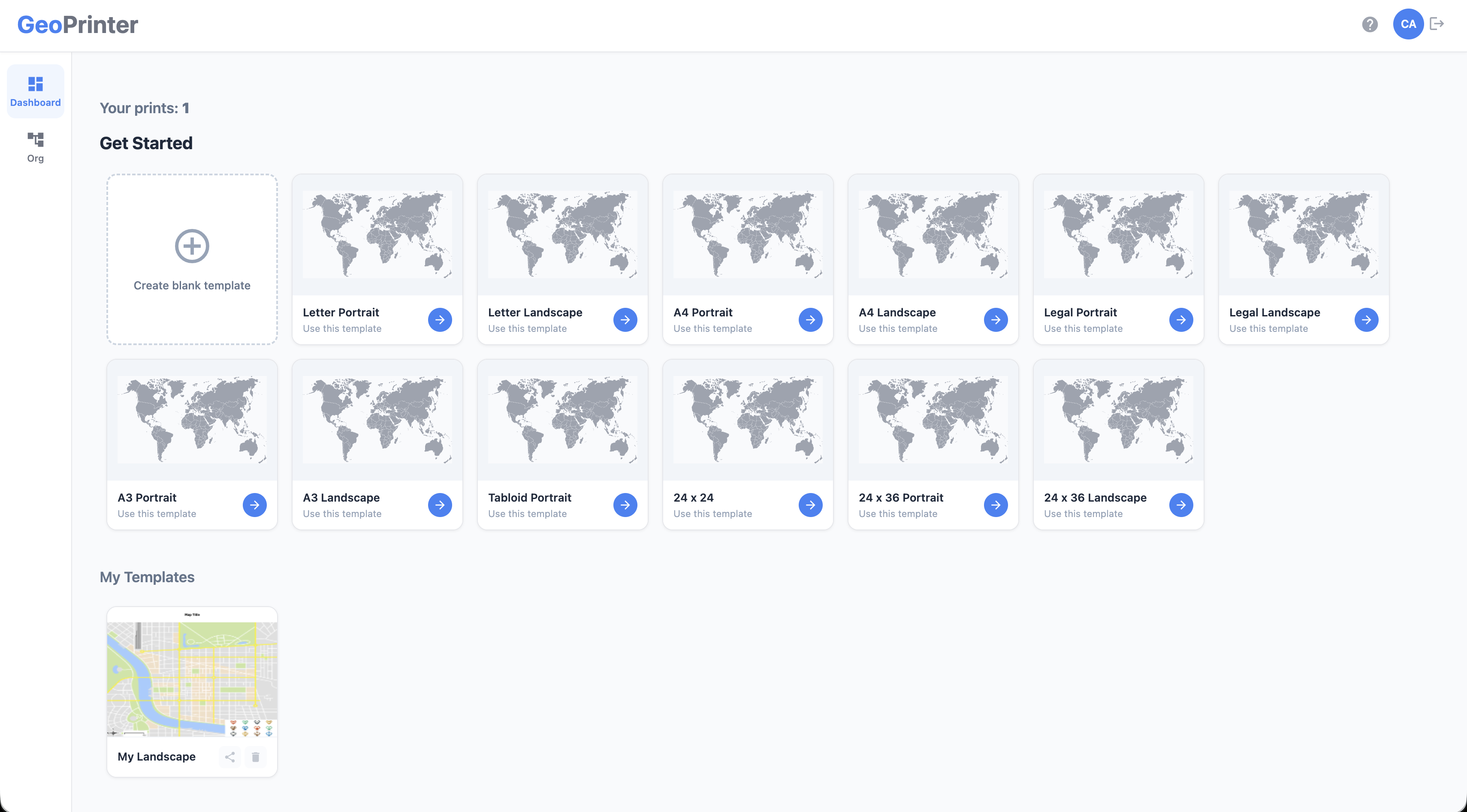
Task: Click 'Use this template' under A3 Portrait
Action: coord(157,514)
